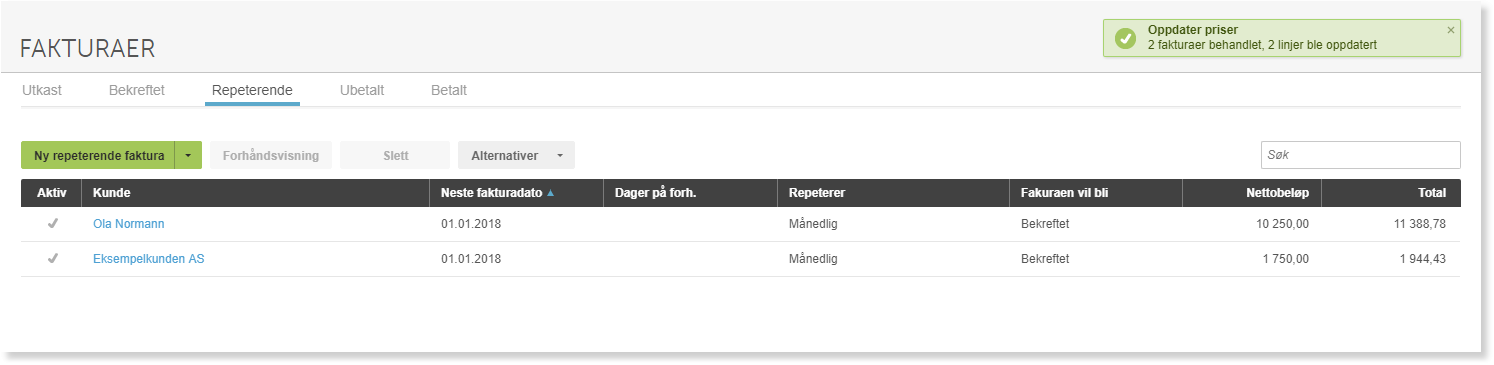Open customer Eksempelkunden AS link
Screen dimensions: 1494x365
click(149, 259)
